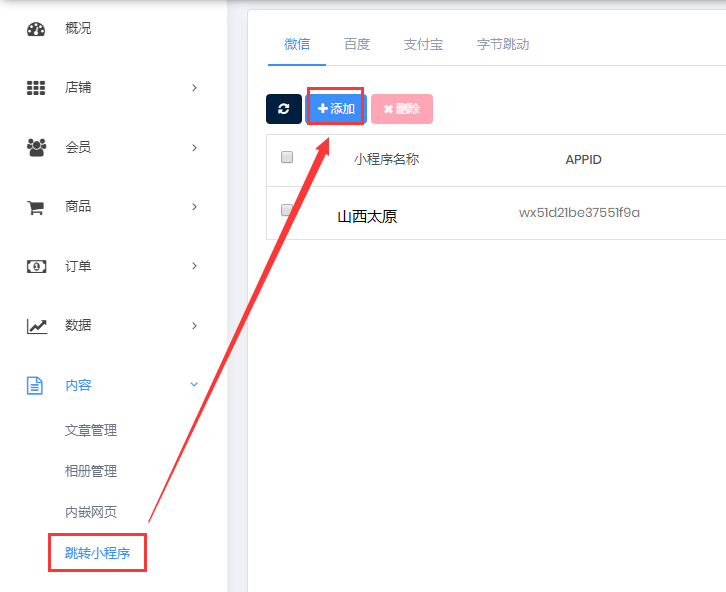Switch to the 微信 tab
Screen dimensions: 726x592
(x=297, y=44)
